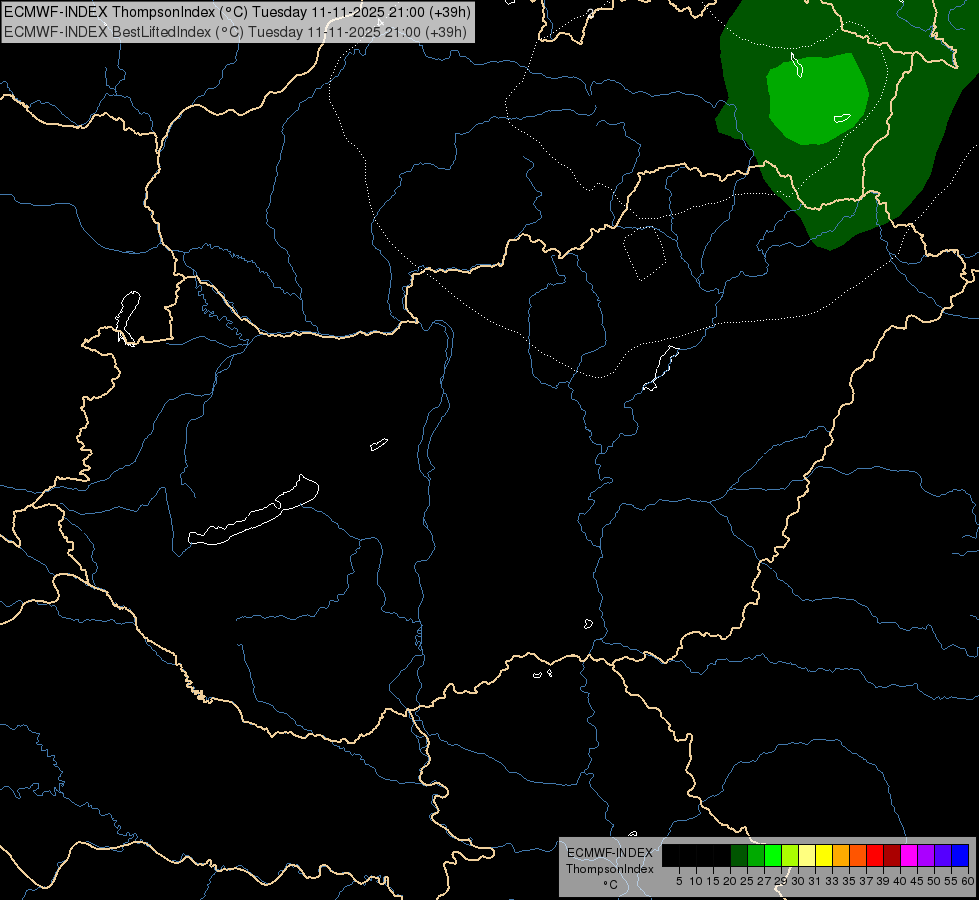The width and height of the screenshot is (979, 900).
Task: Click the legend value label 15
Action: tap(713, 881)
